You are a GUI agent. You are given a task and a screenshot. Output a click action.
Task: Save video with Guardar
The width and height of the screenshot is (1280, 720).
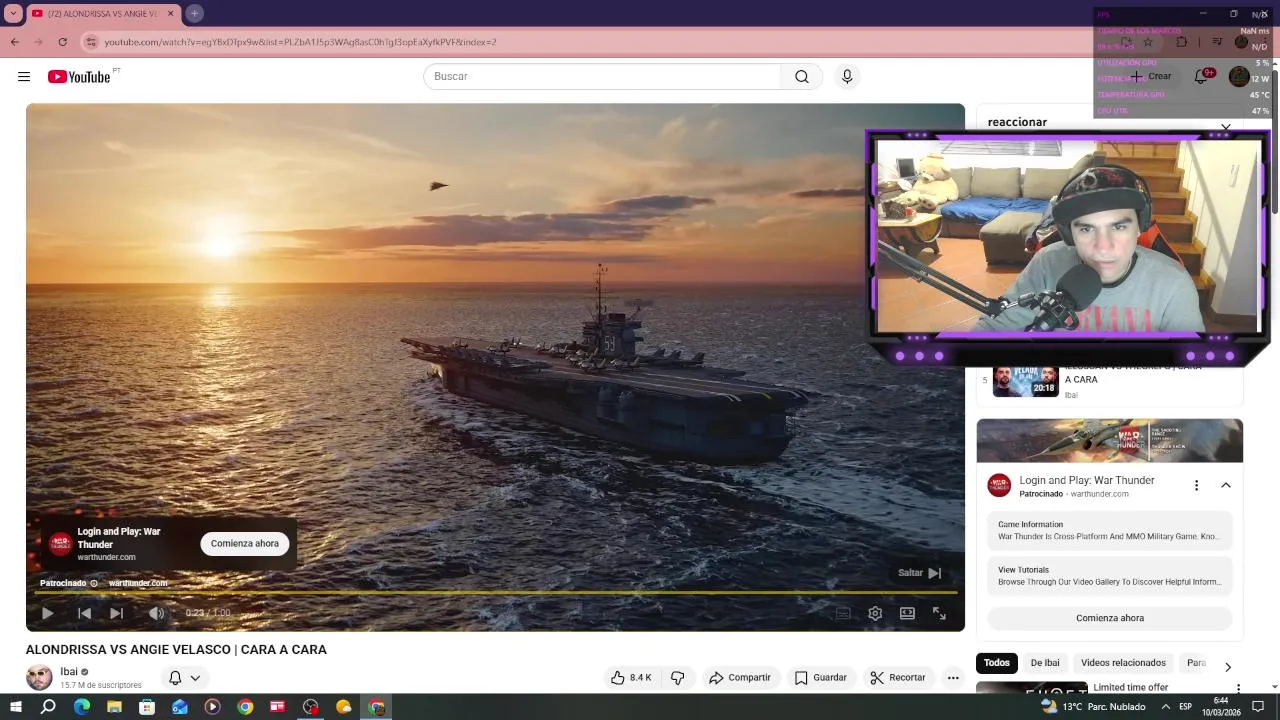(x=821, y=677)
